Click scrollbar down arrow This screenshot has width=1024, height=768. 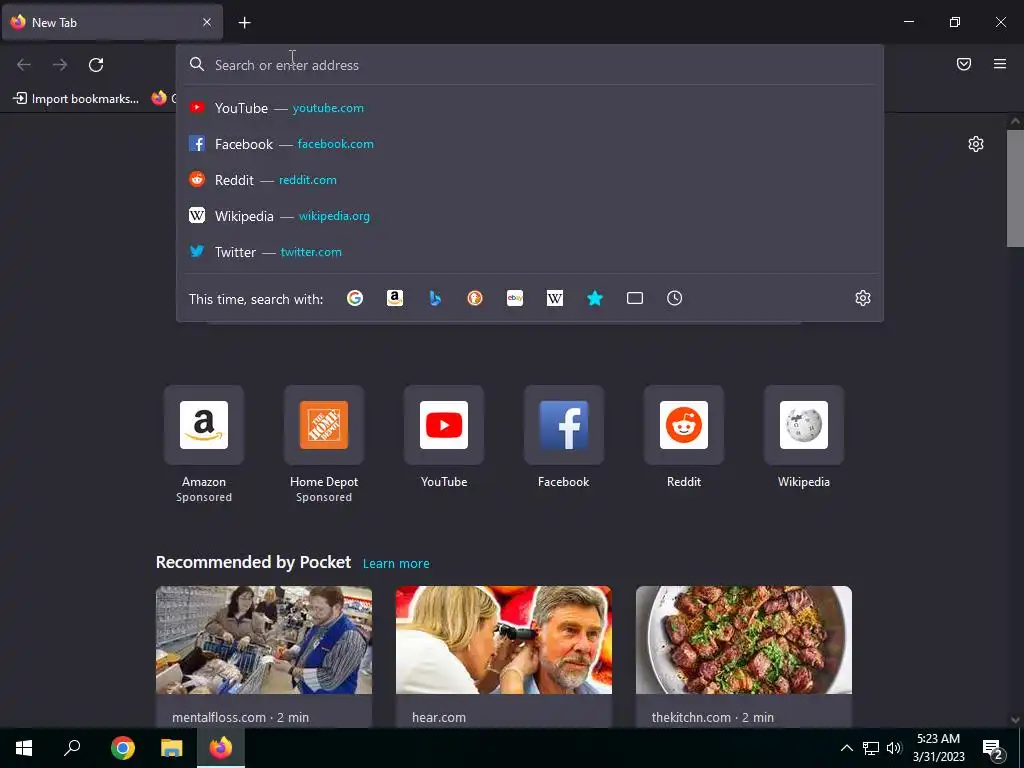point(1015,720)
